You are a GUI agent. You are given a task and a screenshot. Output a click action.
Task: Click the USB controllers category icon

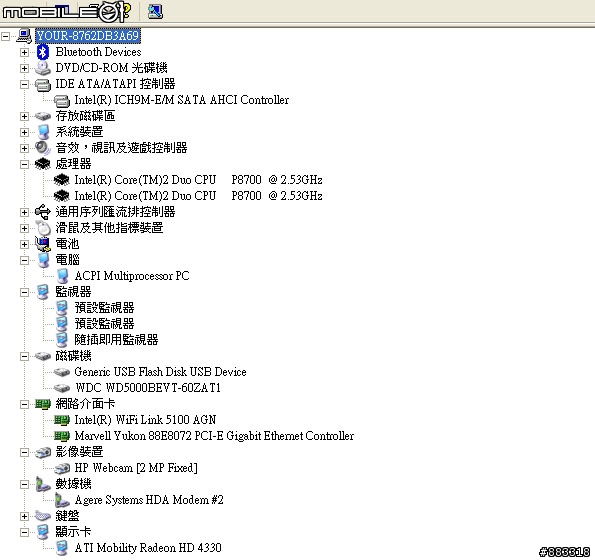[x=42, y=212]
